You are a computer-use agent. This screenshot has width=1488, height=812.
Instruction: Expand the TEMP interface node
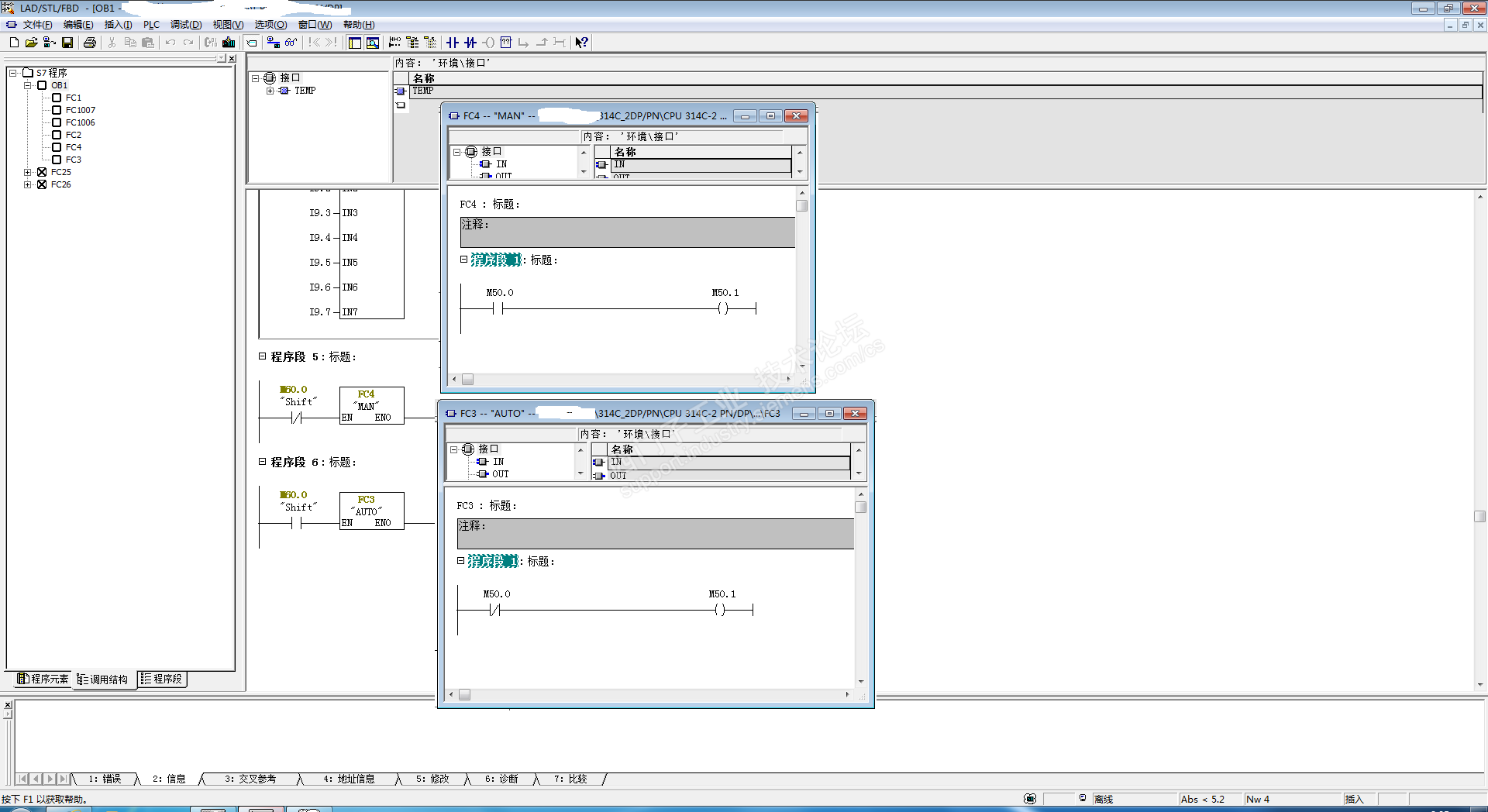[270, 91]
